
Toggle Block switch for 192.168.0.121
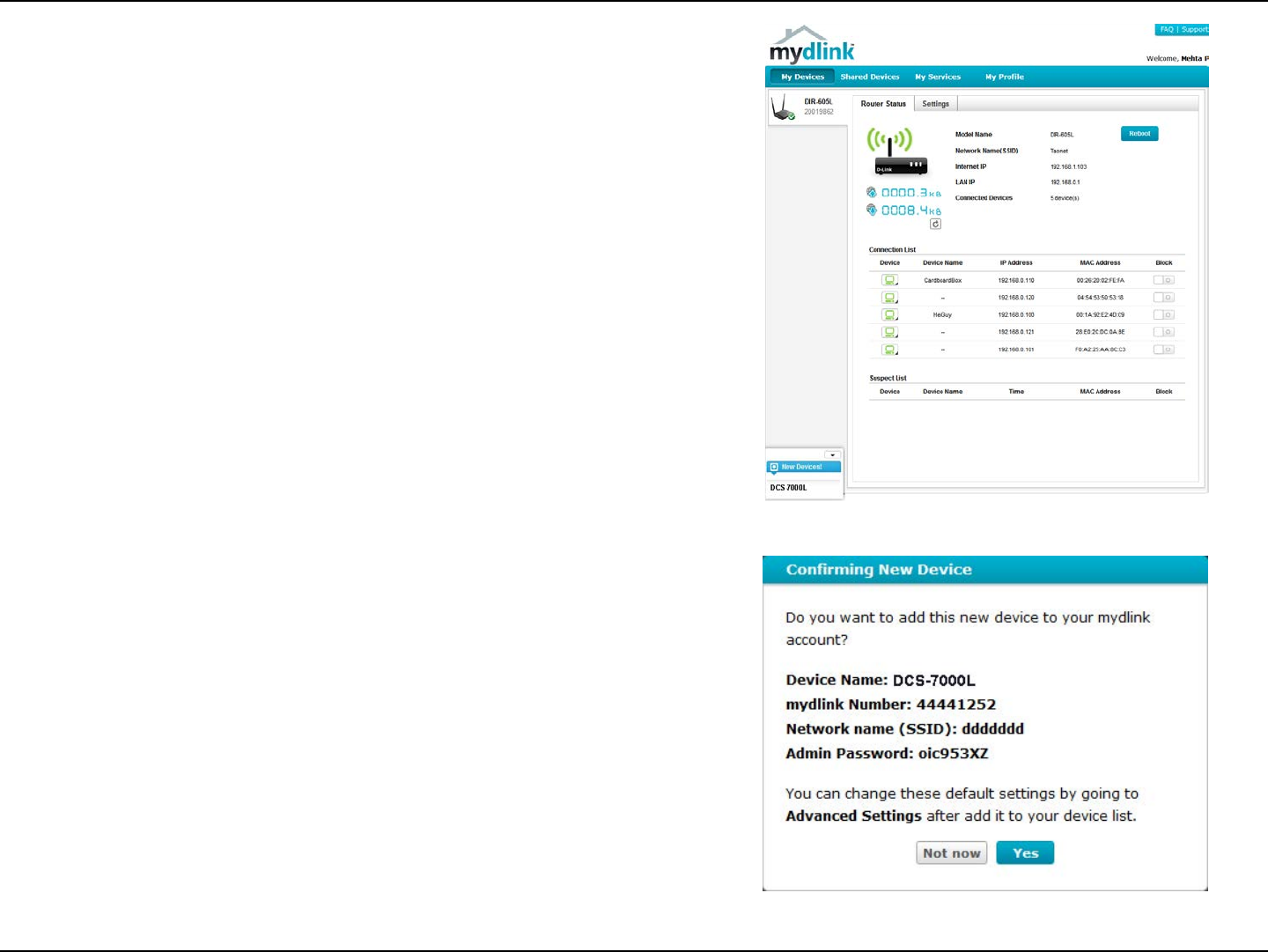[1163, 332]
